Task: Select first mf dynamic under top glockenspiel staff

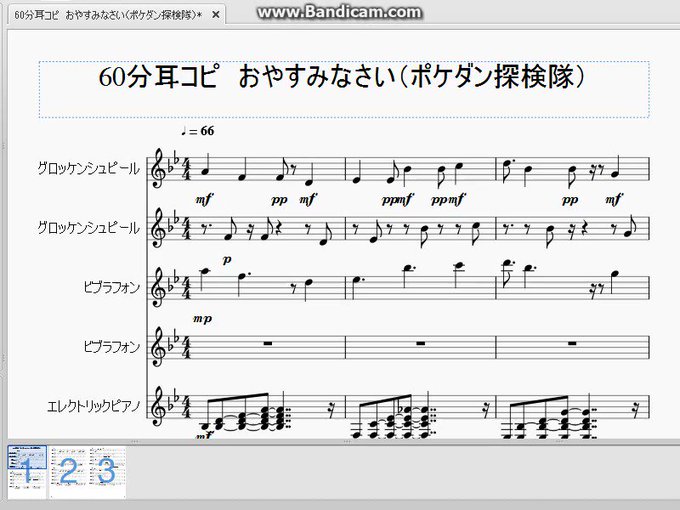Action: (x=204, y=200)
